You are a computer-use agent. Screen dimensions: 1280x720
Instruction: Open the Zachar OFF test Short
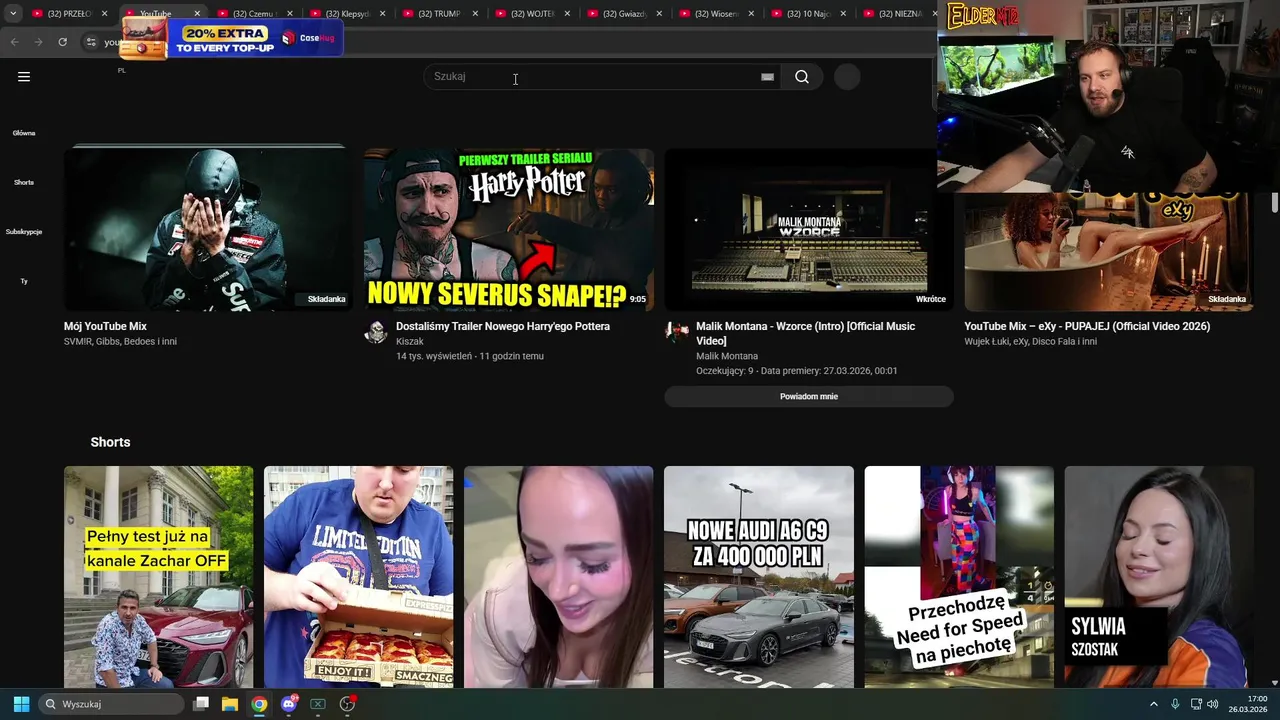tap(159, 577)
